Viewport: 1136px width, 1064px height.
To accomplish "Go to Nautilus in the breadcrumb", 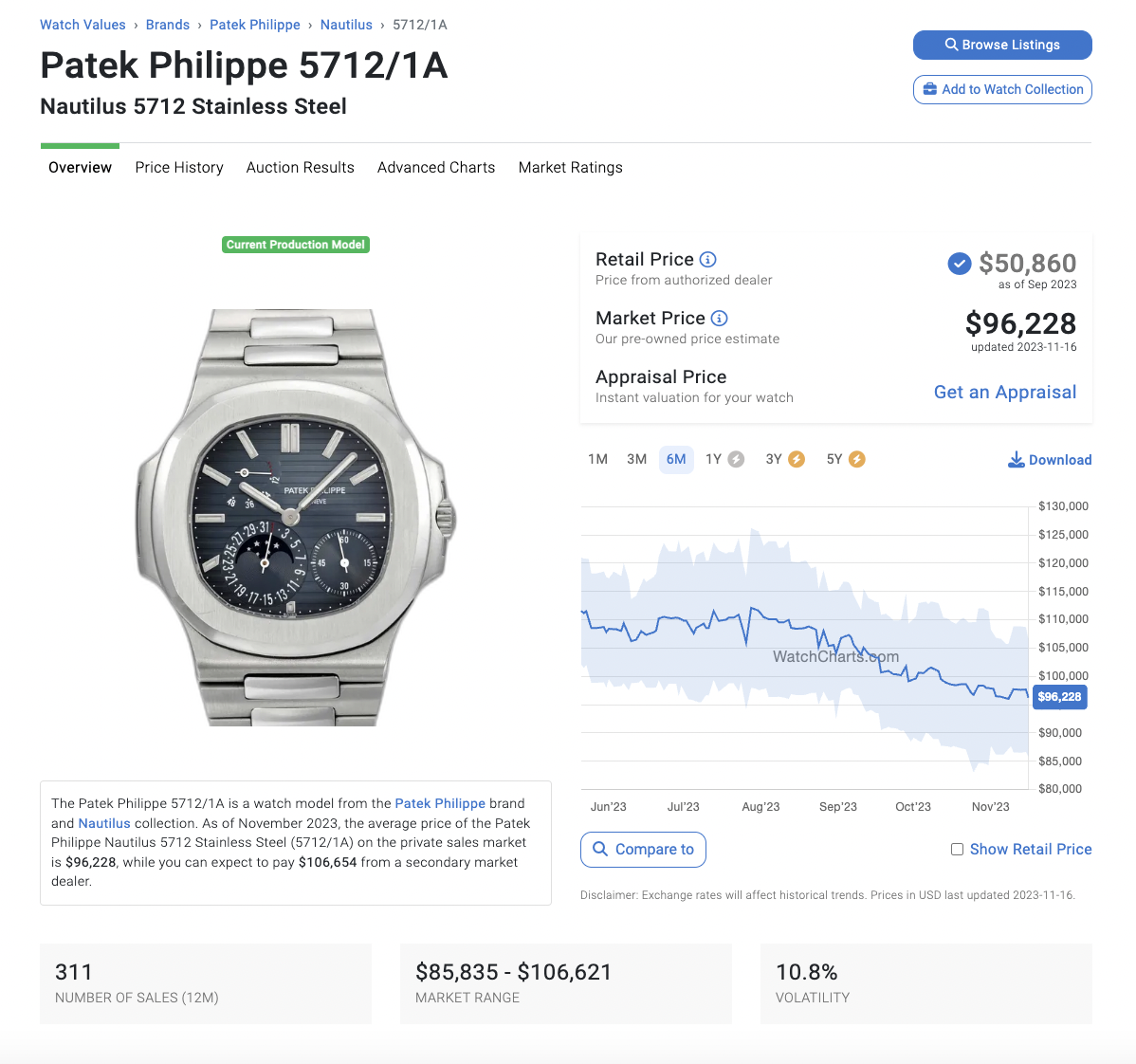I will tap(346, 25).
